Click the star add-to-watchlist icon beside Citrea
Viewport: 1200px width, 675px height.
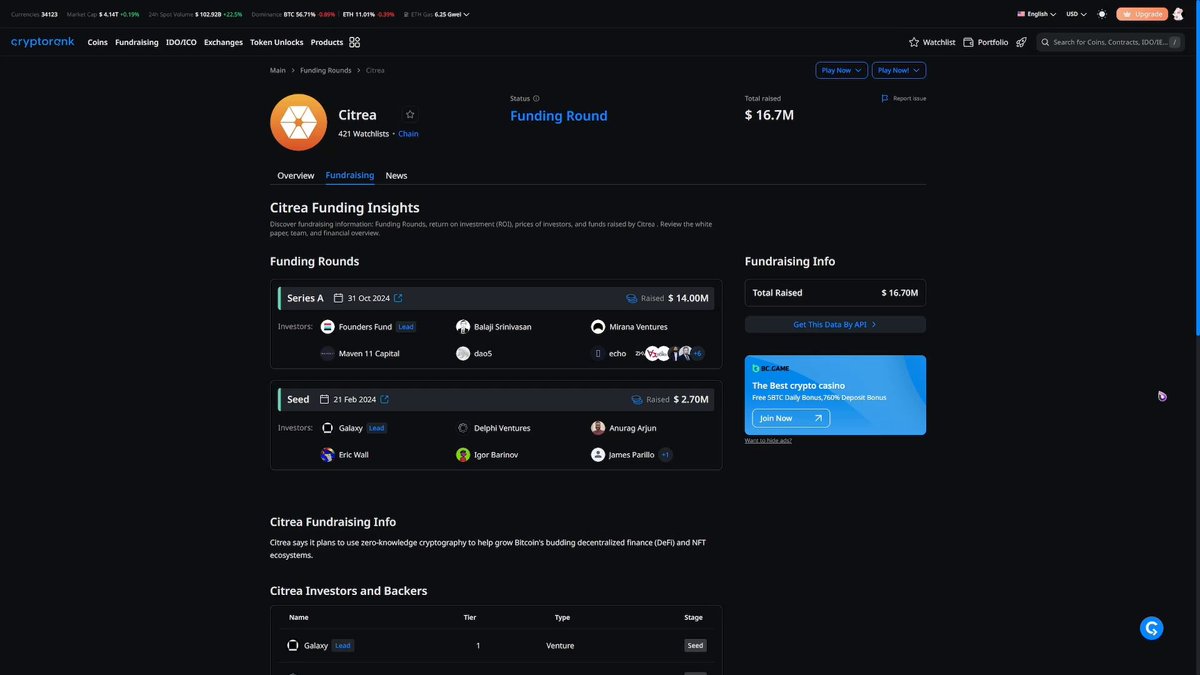coord(410,115)
